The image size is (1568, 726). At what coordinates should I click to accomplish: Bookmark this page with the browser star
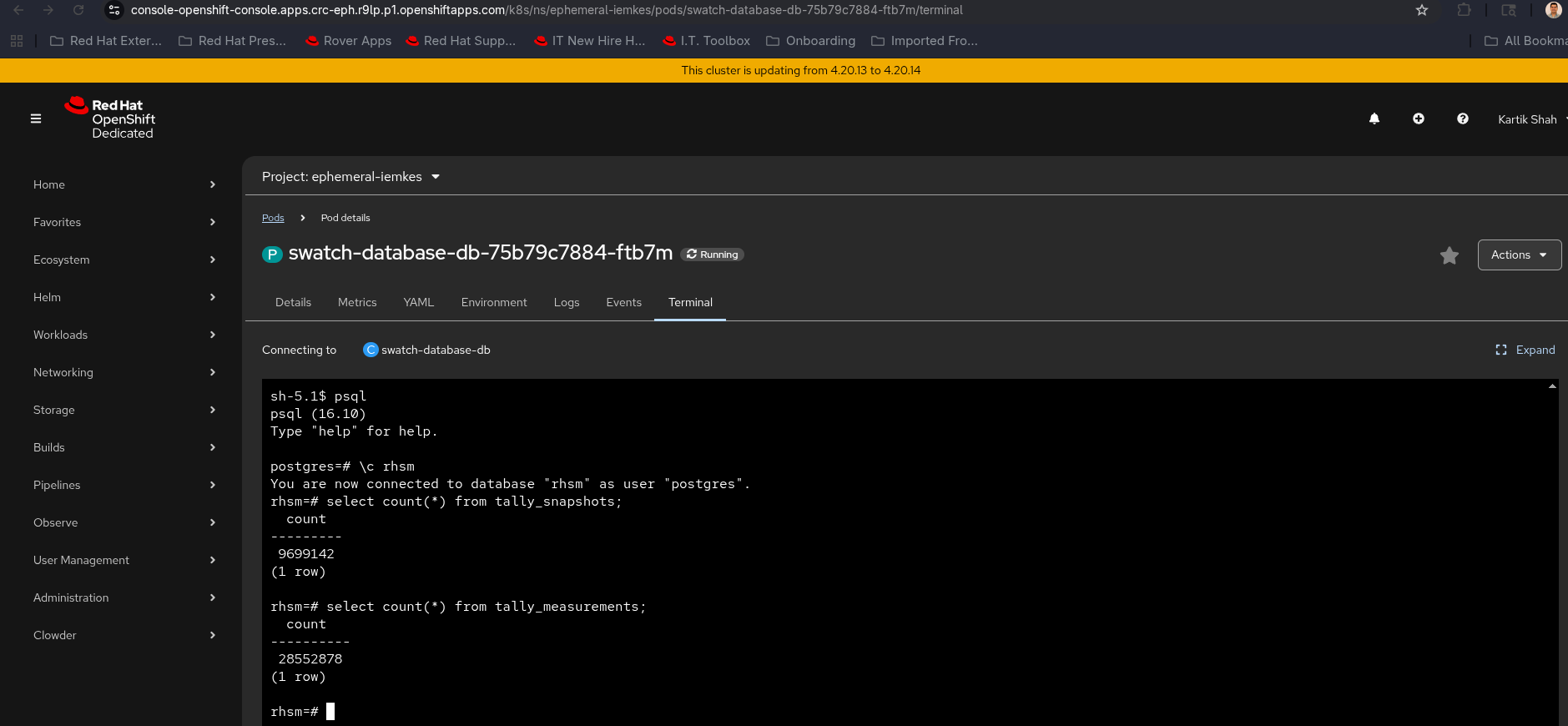point(1422,10)
